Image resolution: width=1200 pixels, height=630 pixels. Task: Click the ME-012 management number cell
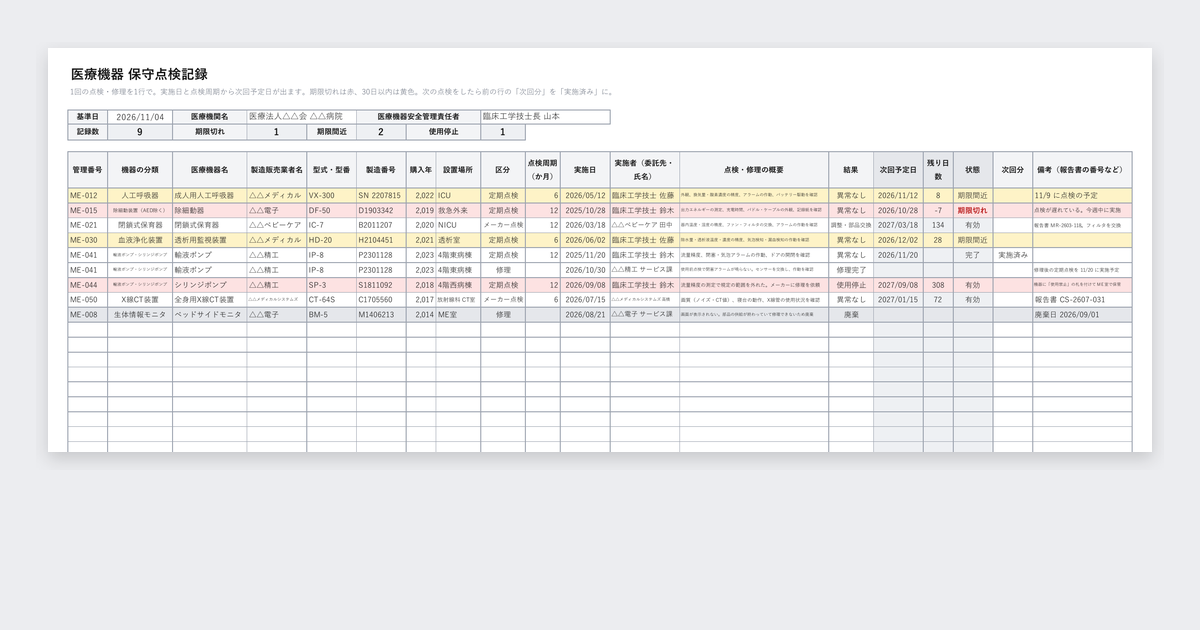(88, 196)
